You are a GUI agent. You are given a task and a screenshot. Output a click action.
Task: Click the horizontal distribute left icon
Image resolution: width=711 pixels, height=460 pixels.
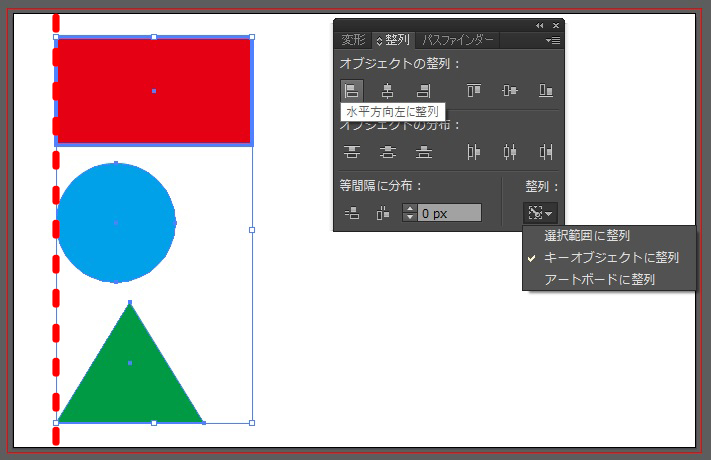pos(474,152)
